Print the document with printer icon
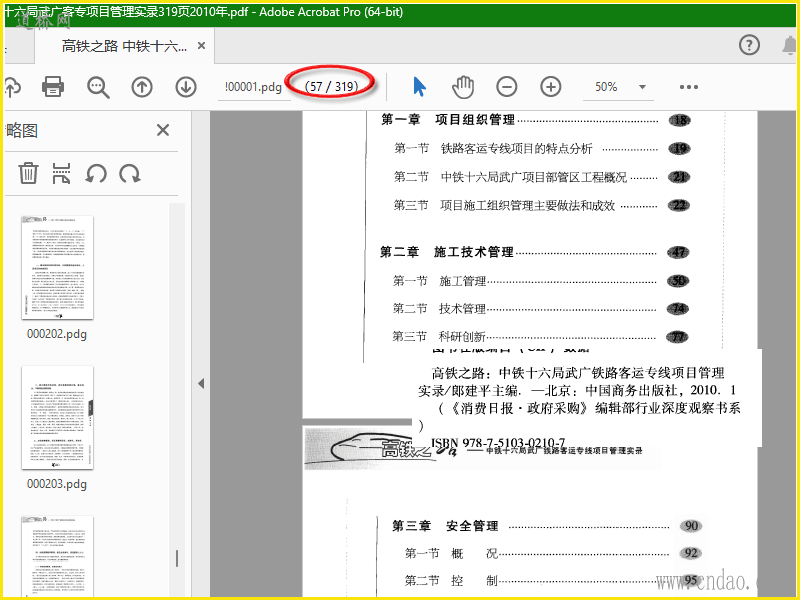 (x=53, y=87)
